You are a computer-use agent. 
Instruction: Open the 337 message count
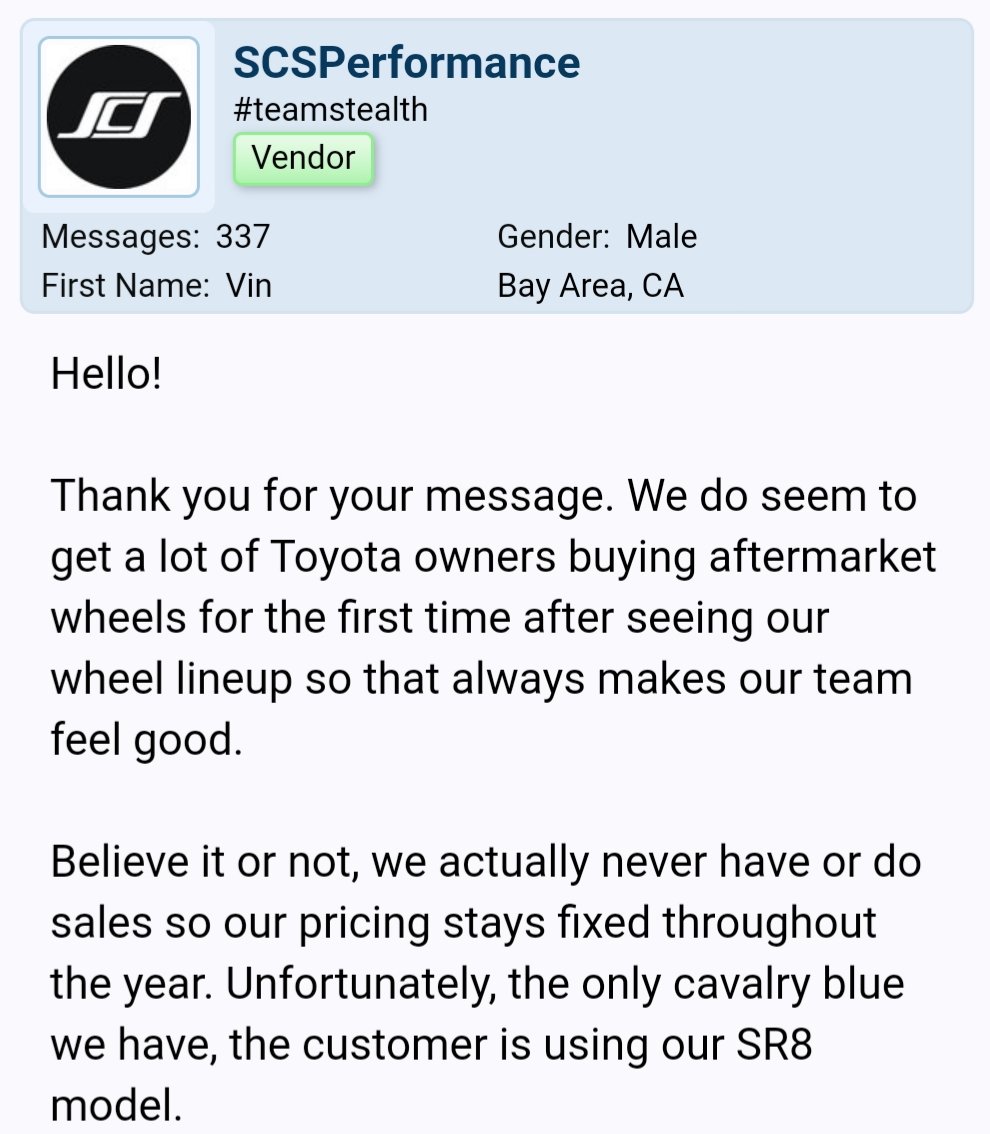point(242,236)
